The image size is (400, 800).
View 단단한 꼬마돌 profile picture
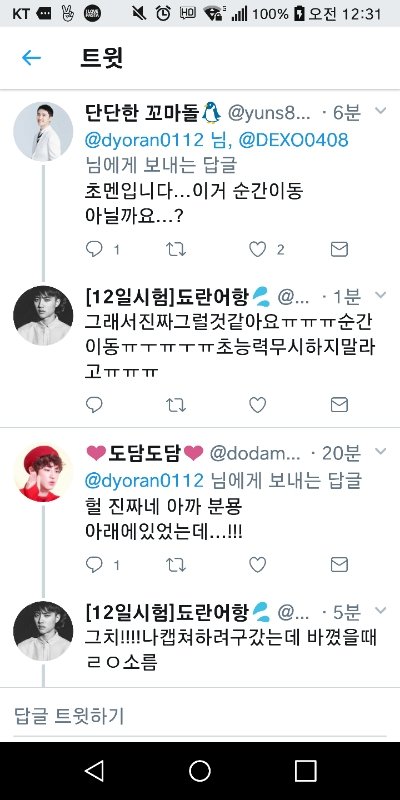tap(43, 132)
